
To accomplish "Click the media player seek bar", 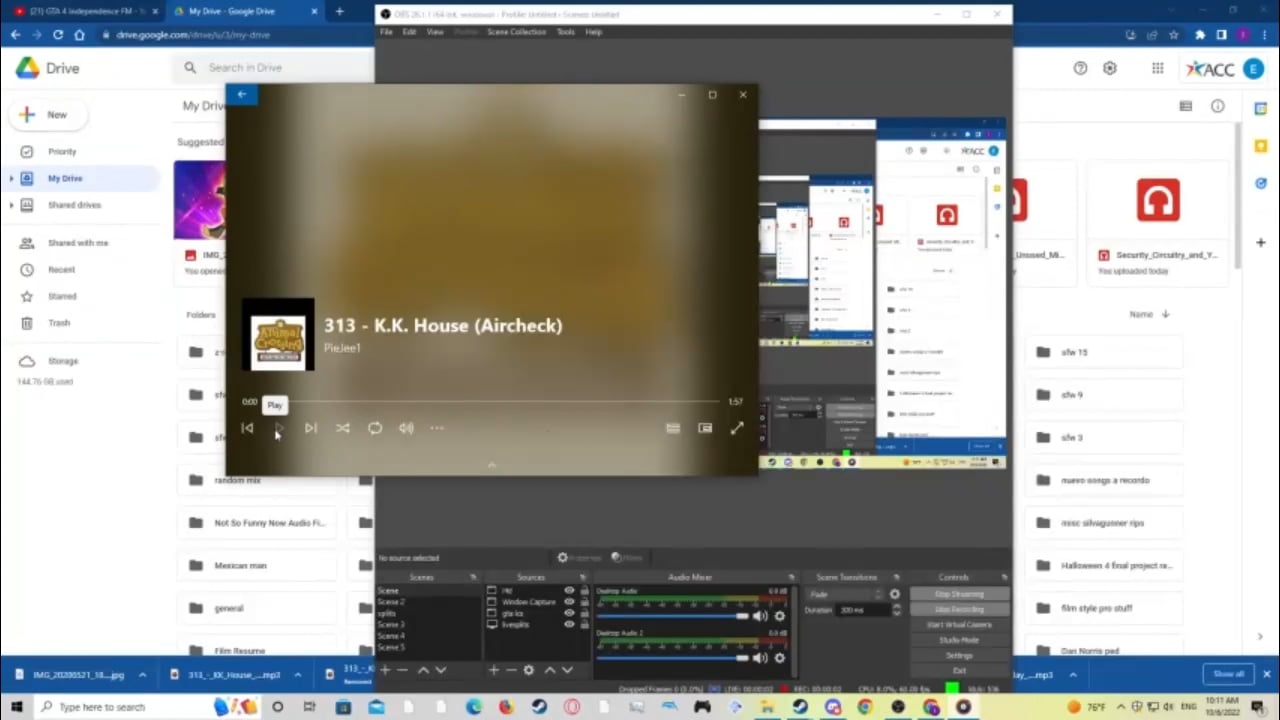I will [490, 402].
